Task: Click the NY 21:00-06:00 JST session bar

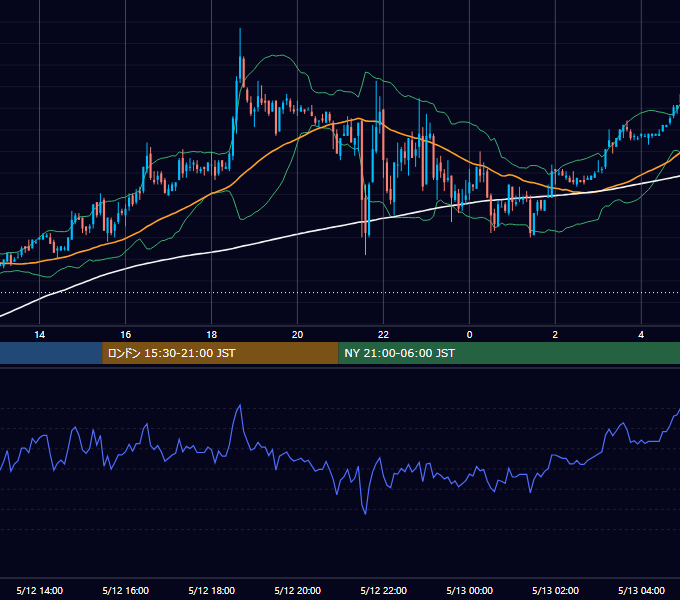Action: (x=509, y=353)
